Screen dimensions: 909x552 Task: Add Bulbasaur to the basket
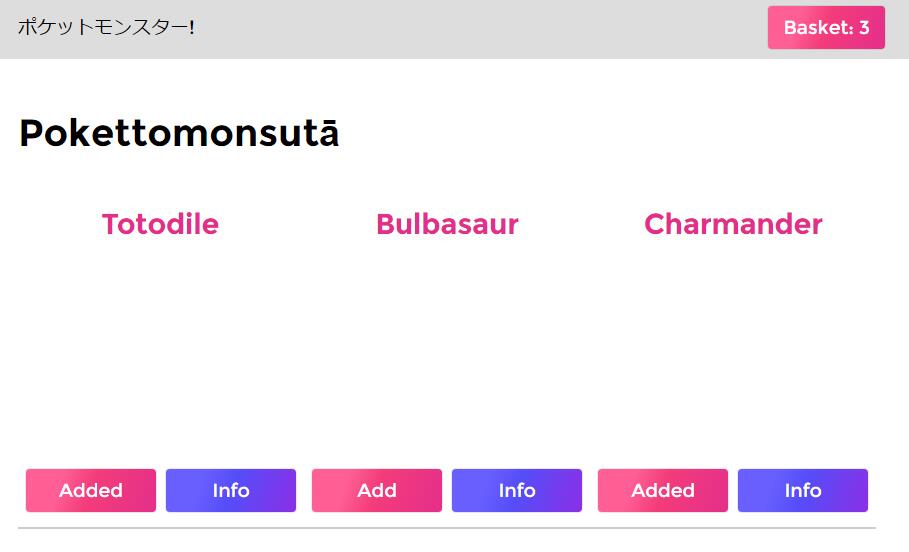coord(377,490)
